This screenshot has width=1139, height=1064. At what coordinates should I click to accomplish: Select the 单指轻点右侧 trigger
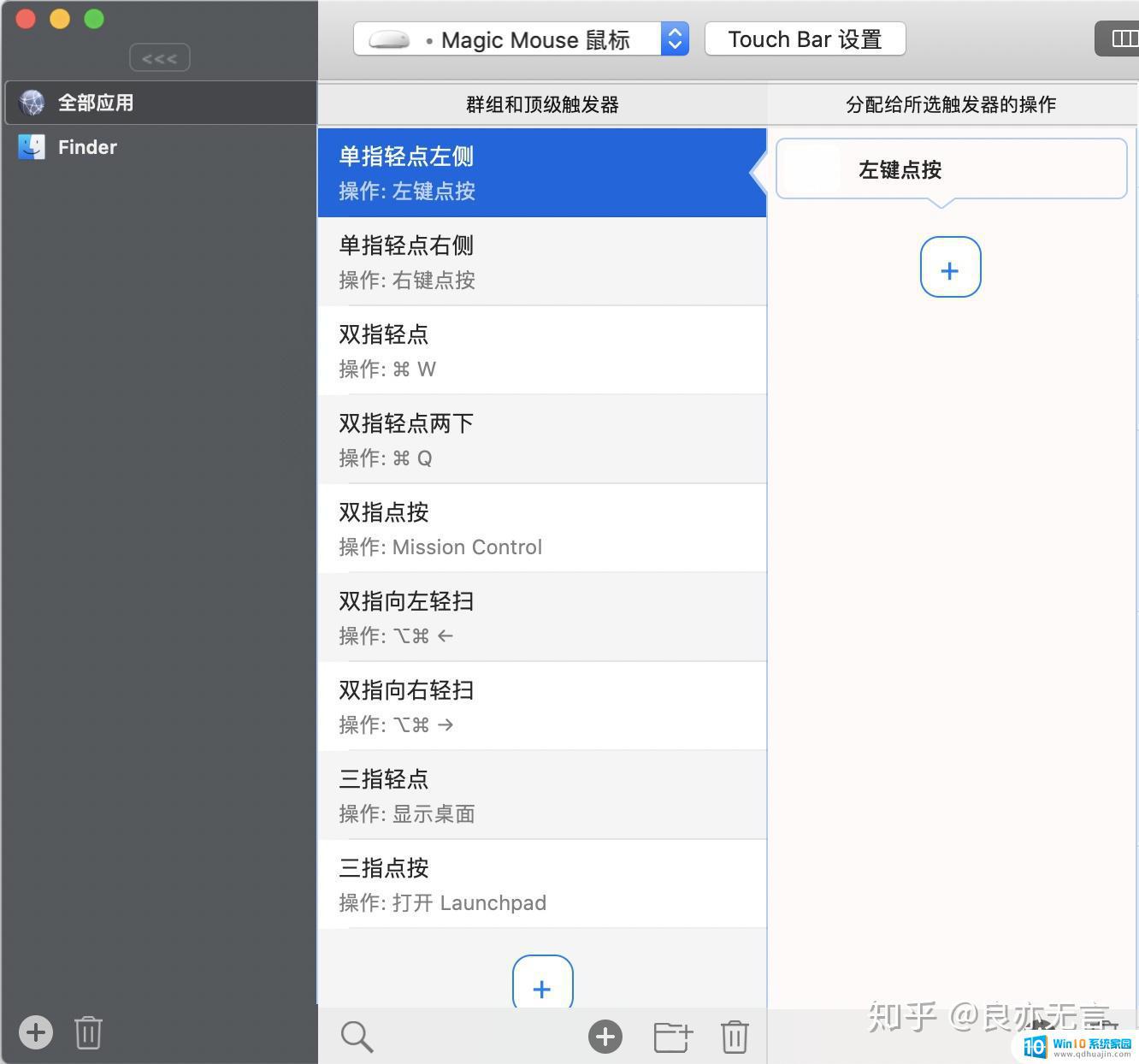coord(541,262)
